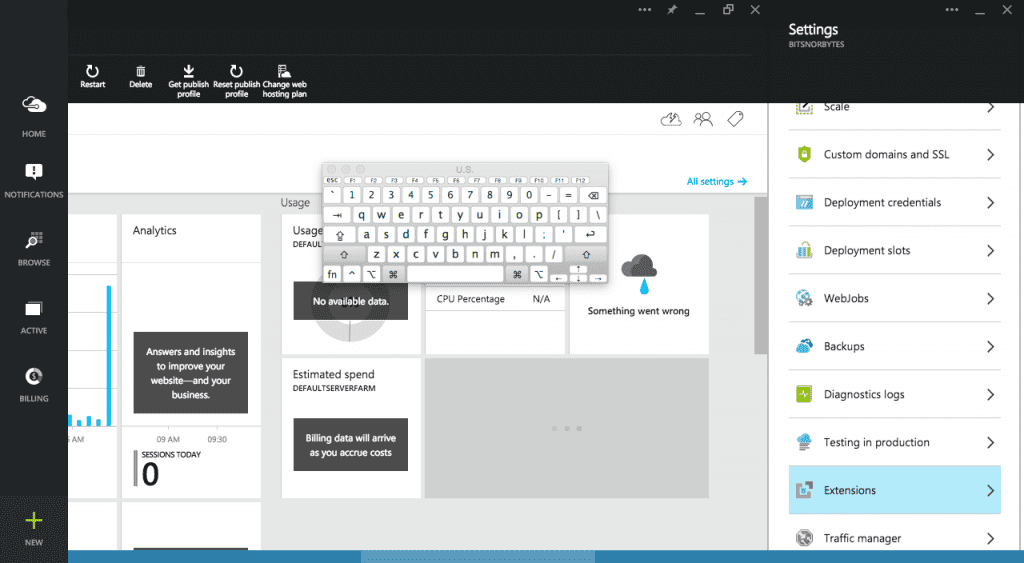Open the WebJobs settings entry
Viewport: 1024px width, 563px height.
point(895,298)
